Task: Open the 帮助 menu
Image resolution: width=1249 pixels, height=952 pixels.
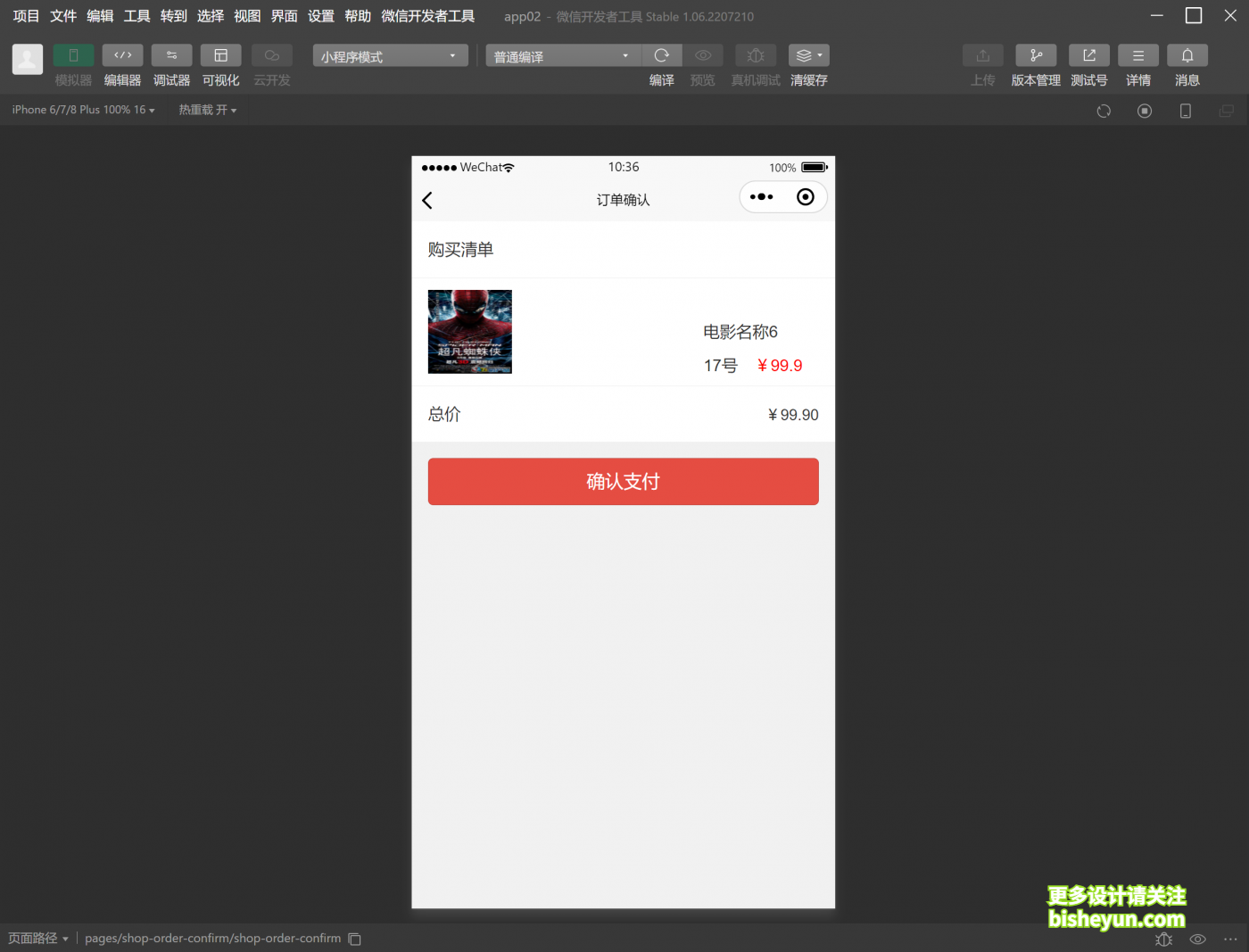Action: click(358, 16)
